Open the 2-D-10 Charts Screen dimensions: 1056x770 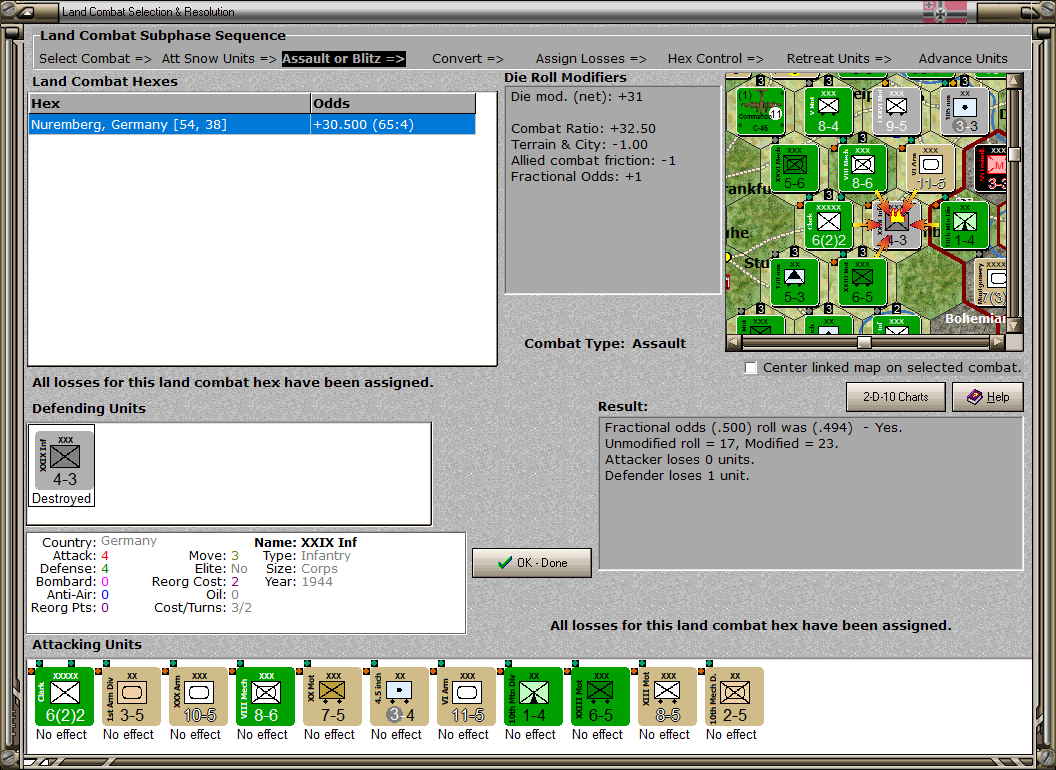896,397
